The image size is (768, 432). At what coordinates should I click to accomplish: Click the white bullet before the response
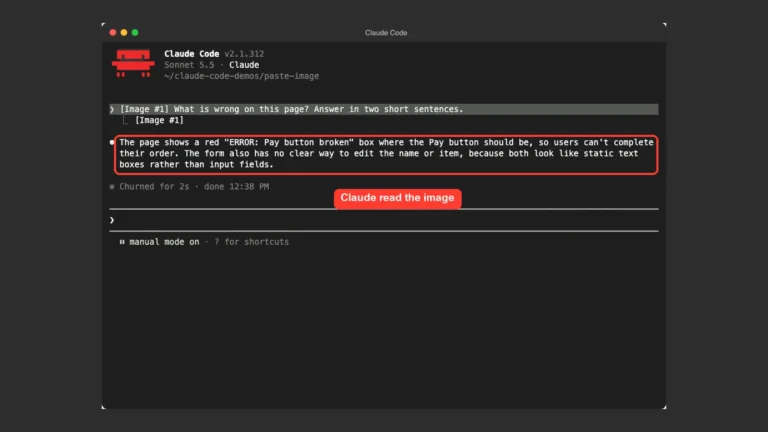(112, 143)
